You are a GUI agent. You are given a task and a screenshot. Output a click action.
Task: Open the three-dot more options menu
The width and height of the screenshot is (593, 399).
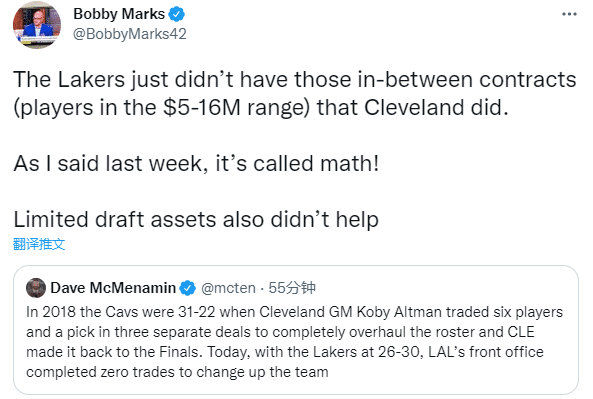tap(569, 14)
